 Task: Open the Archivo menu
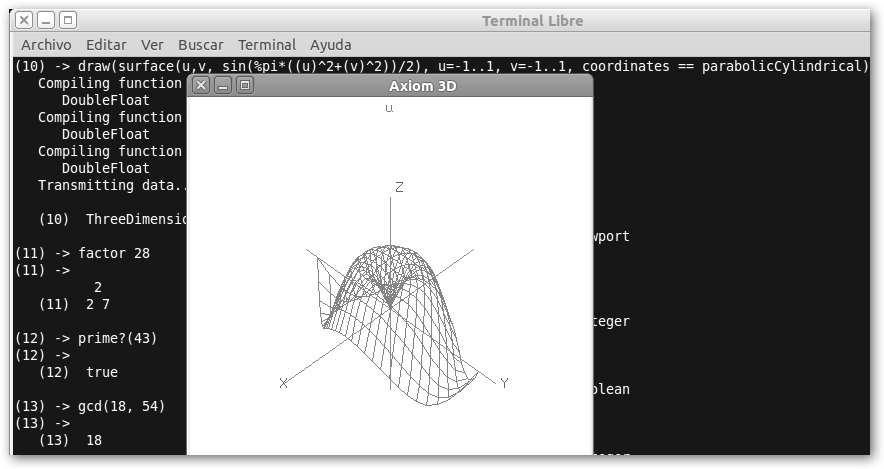click(x=46, y=45)
